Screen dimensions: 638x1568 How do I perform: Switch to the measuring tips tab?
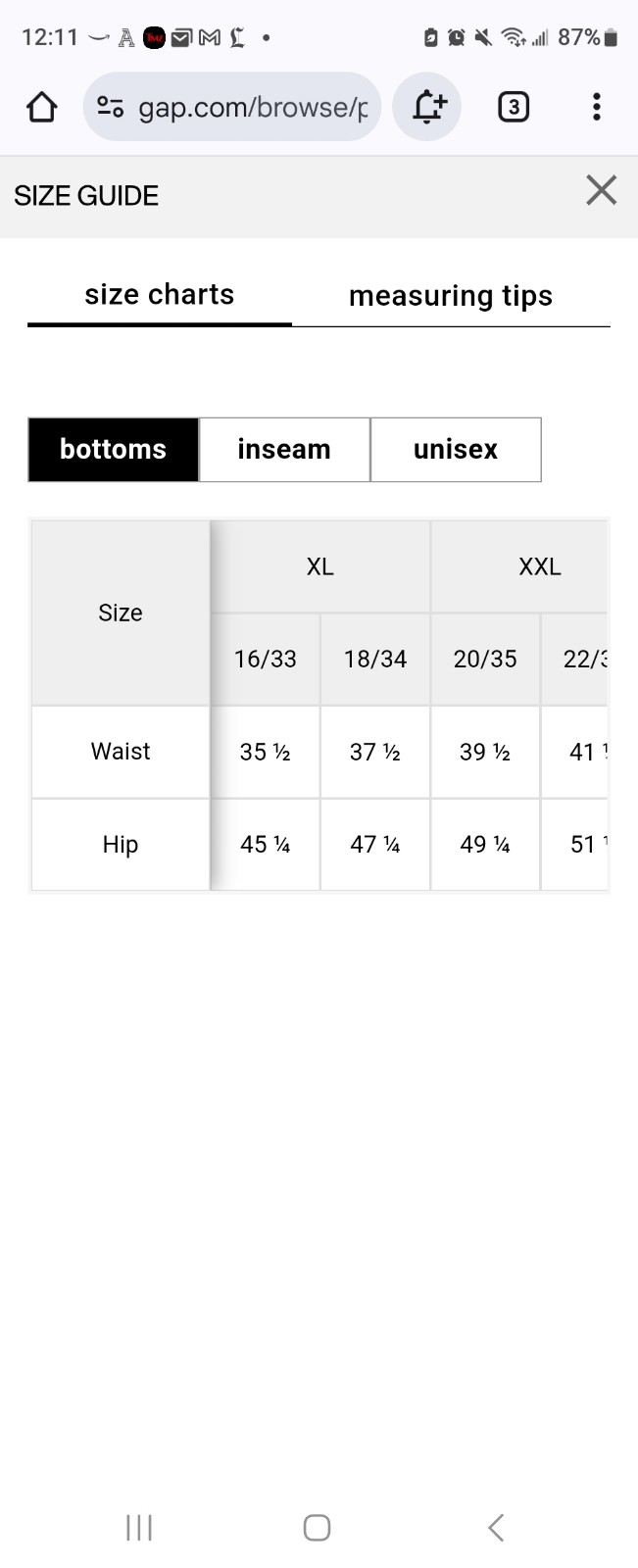[451, 296]
